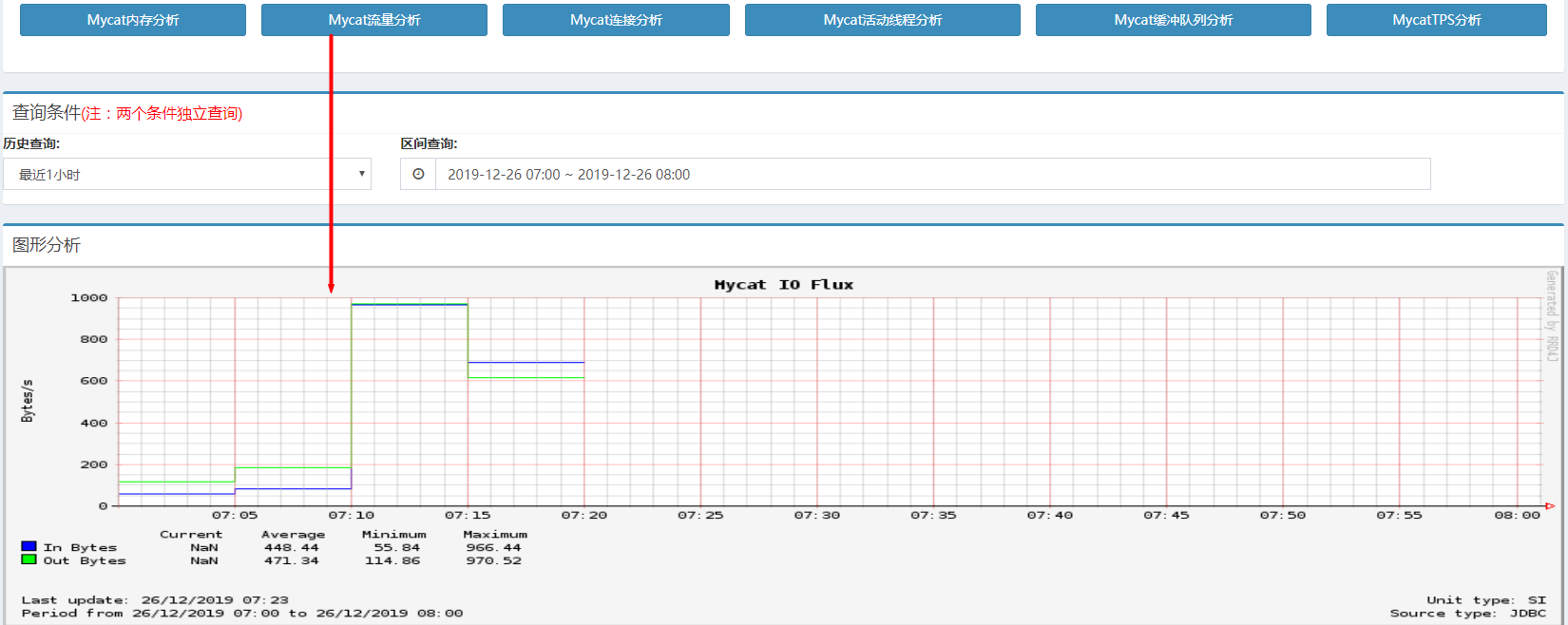Click the Out Bytes legend label
Image resolution: width=1568 pixels, height=625 pixels.
85,560
